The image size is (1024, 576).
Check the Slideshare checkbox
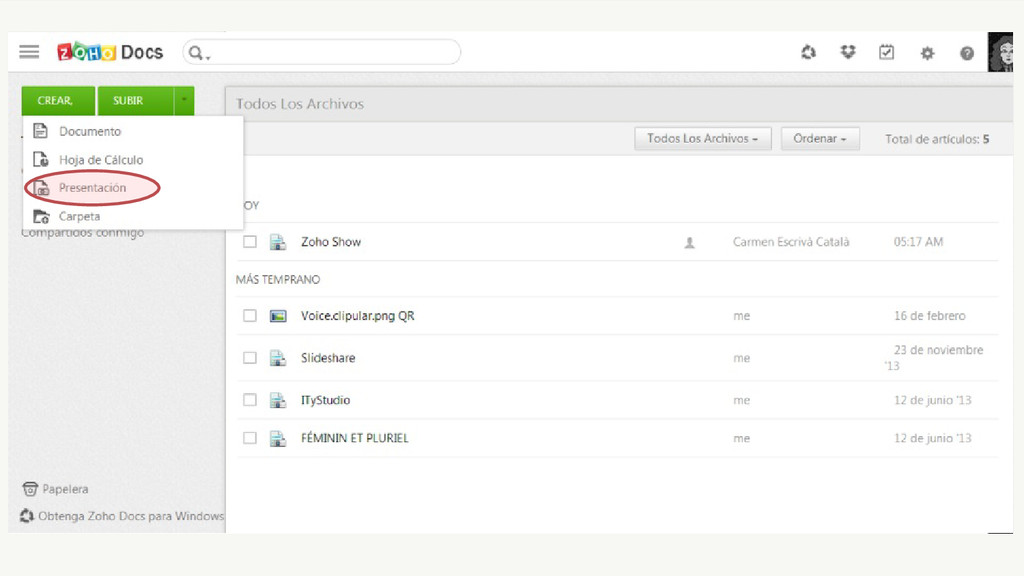tap(249, 358)
